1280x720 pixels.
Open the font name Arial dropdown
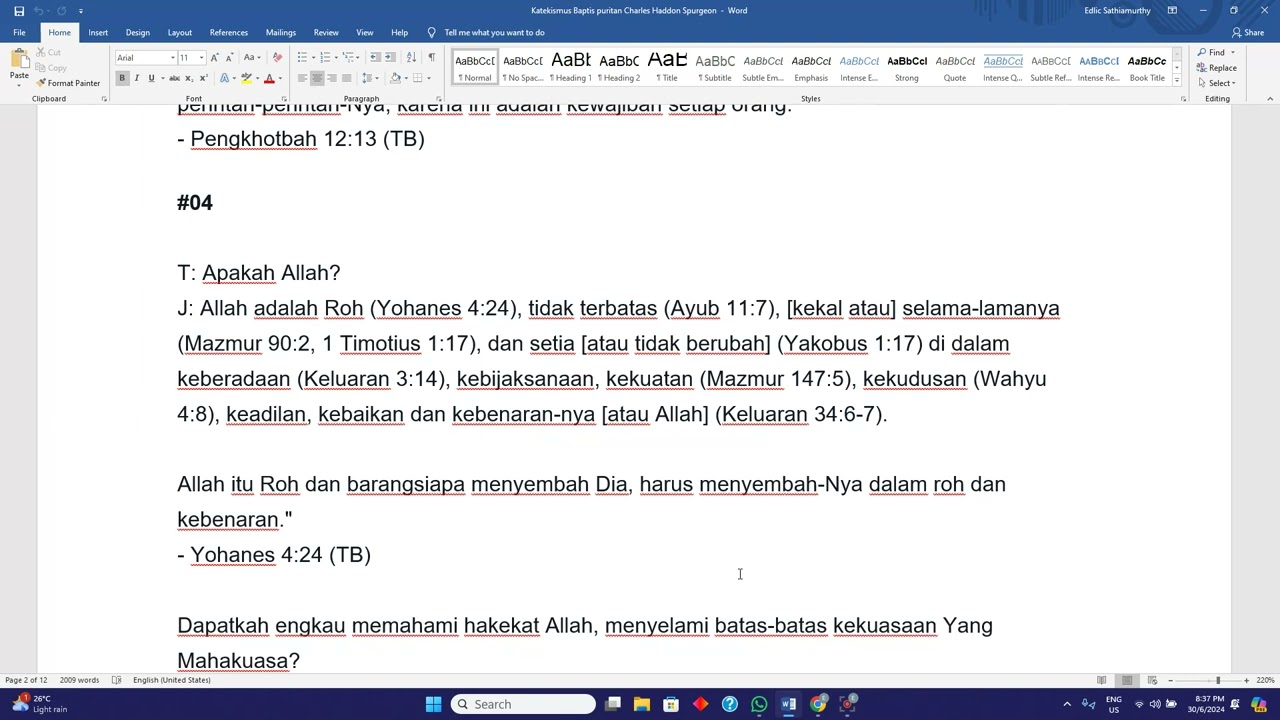[172, 58]
